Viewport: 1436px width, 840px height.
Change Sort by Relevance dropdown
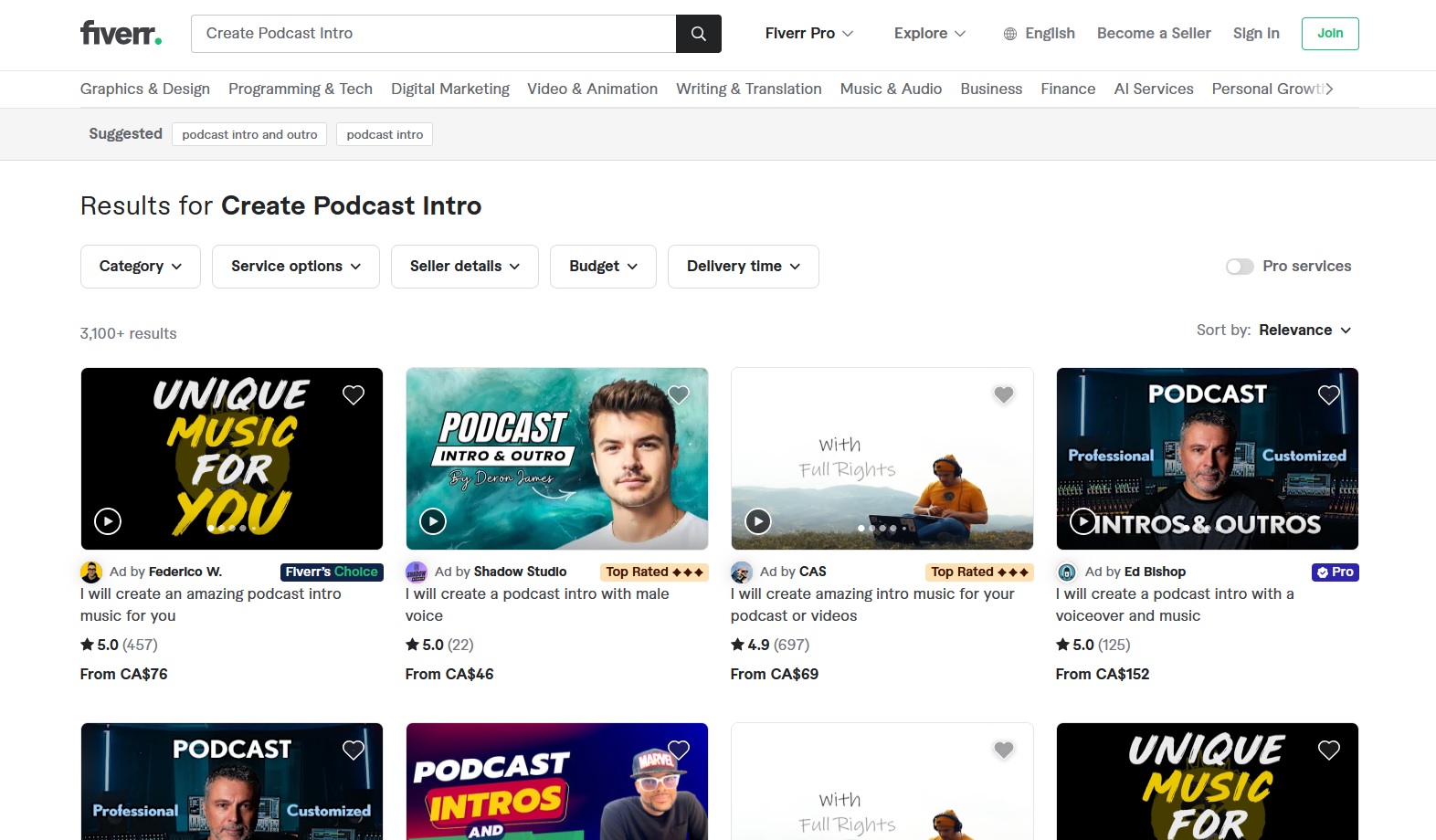pos(1304,331)
